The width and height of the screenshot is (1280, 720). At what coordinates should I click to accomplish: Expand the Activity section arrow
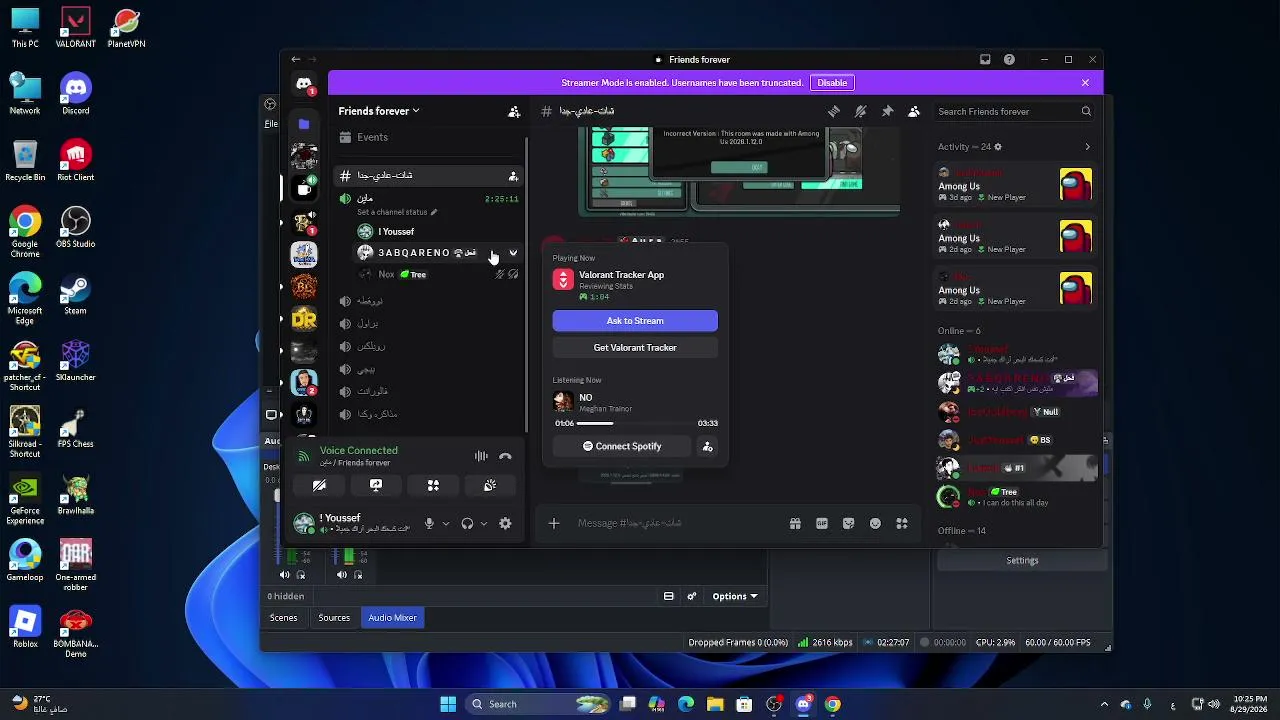coord(1087,147)
